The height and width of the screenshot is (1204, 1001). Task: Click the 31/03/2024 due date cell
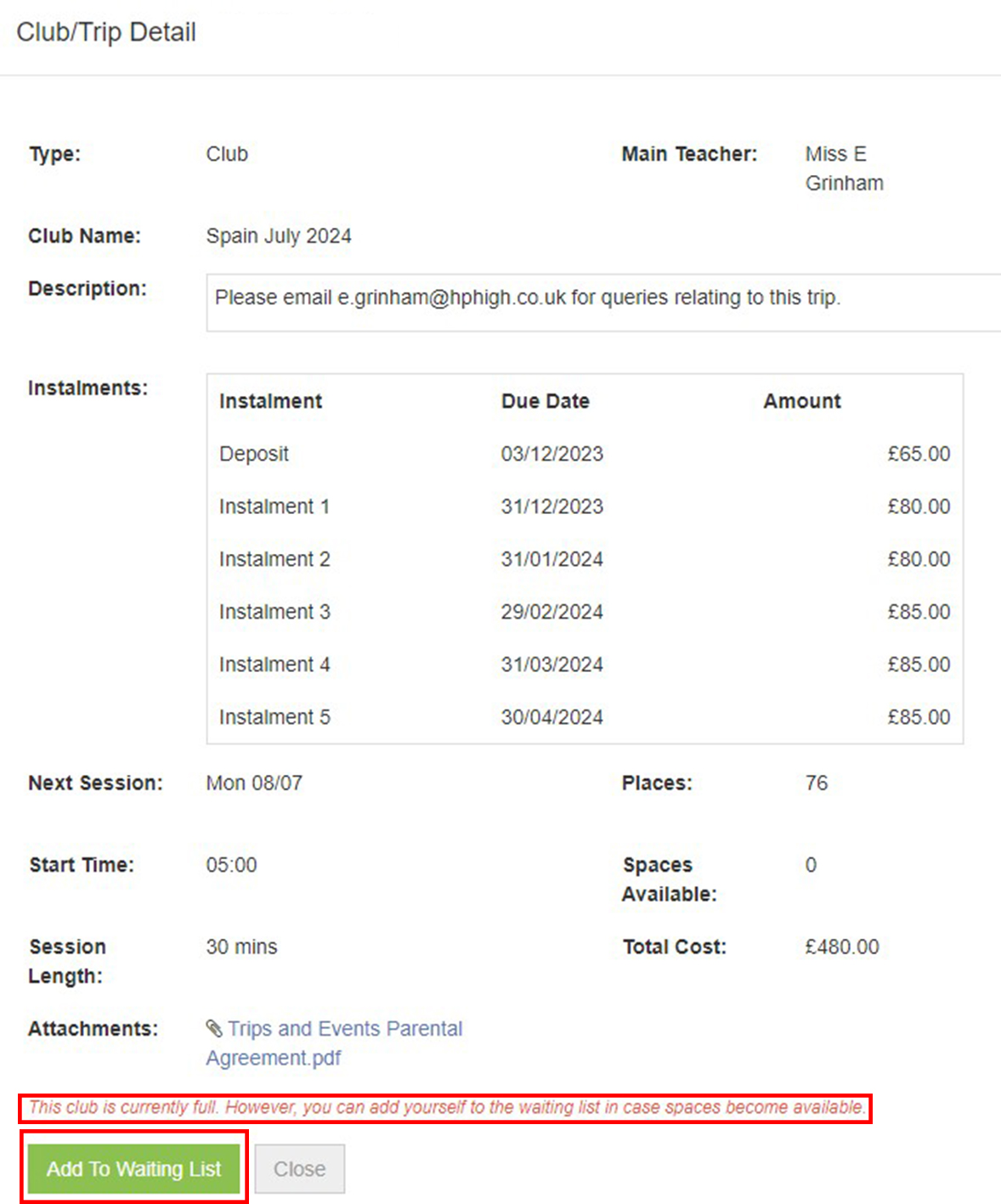[x=551, y=664]
